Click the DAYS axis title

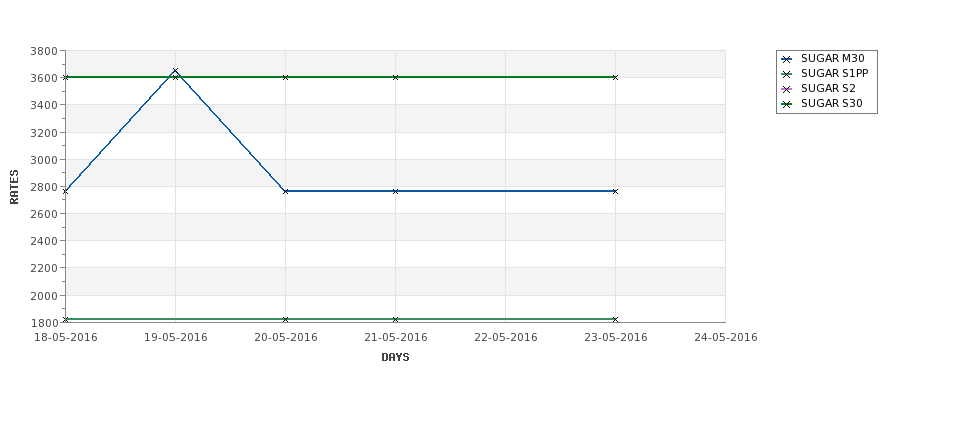395,358
